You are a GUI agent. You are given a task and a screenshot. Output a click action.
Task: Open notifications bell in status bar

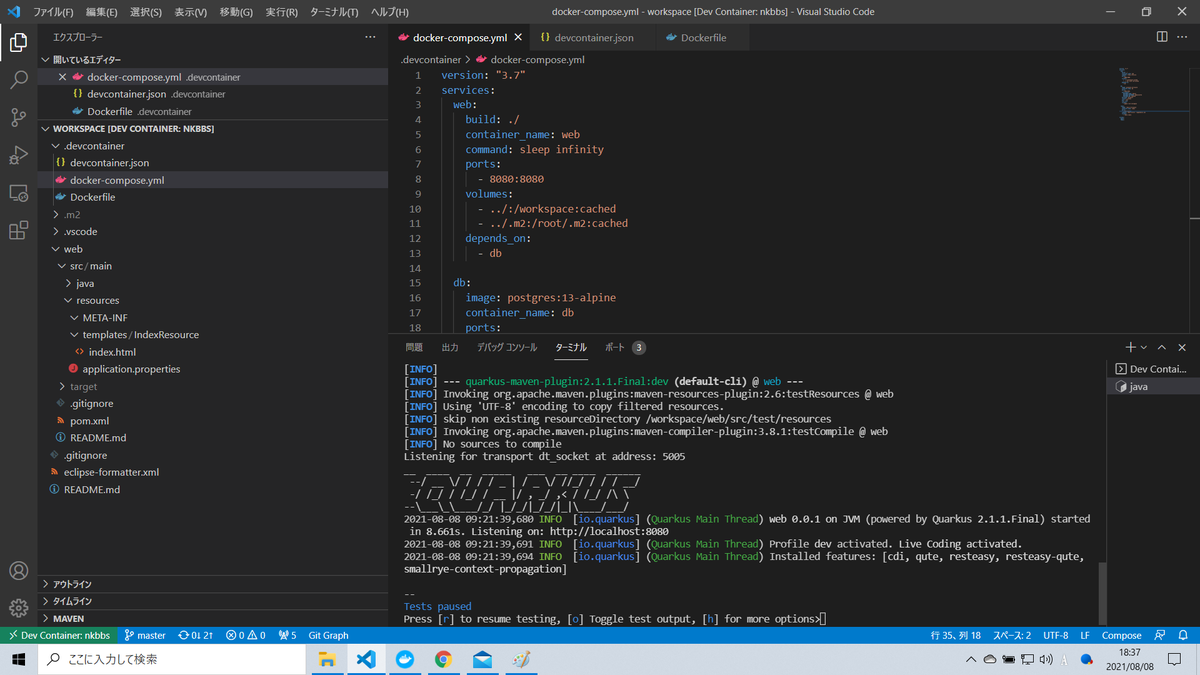1184,635
